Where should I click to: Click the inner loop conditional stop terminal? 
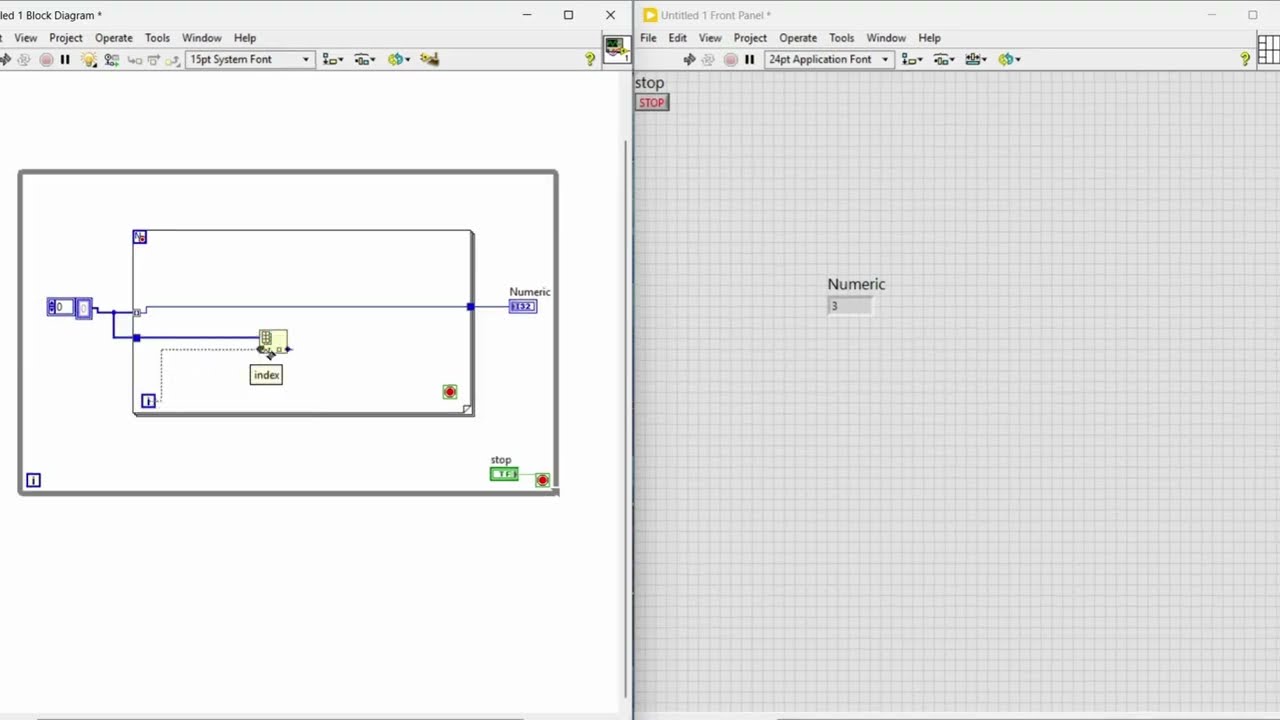450,392
